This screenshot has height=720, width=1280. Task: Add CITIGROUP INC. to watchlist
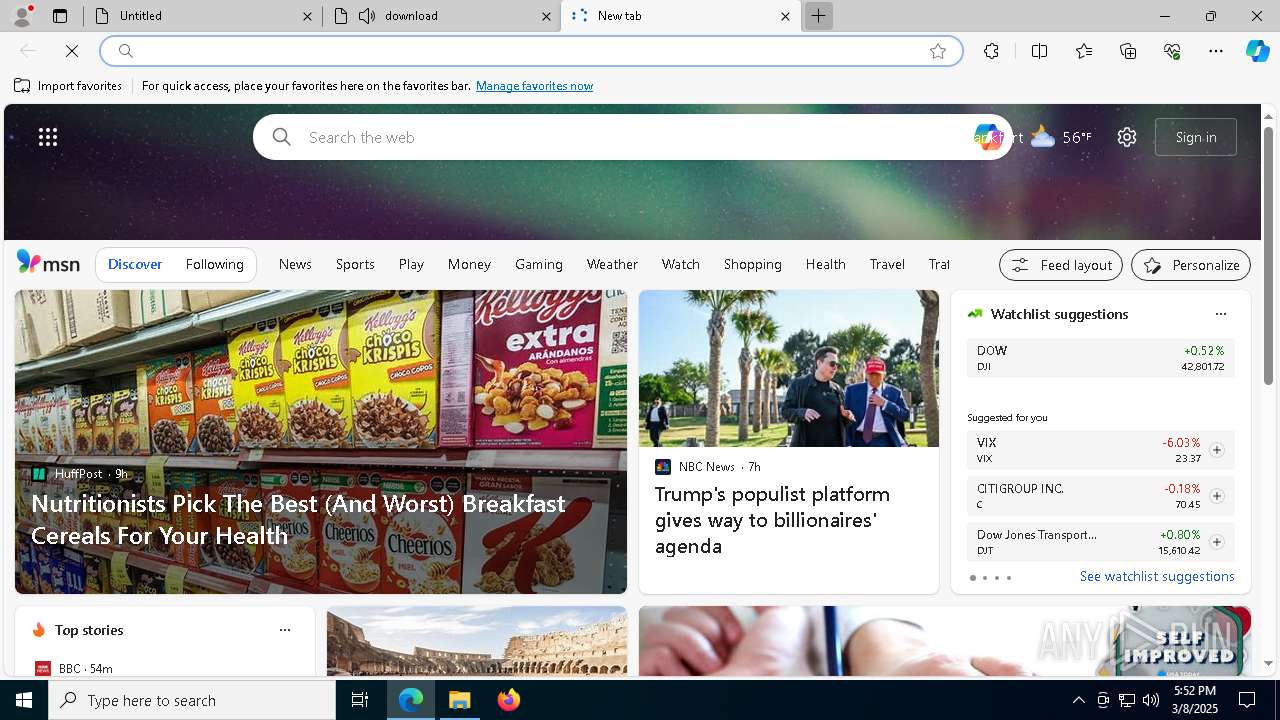(x=1216, y=496)
